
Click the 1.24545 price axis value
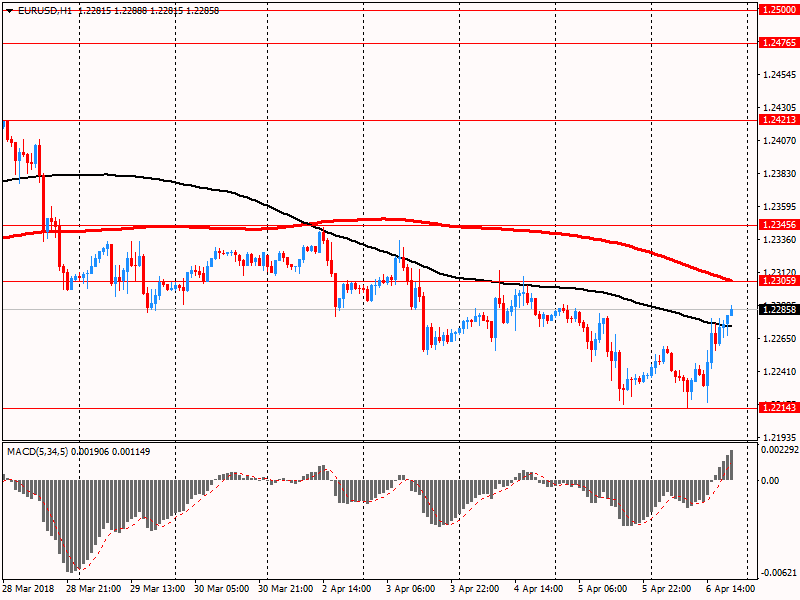click(779, 75)
